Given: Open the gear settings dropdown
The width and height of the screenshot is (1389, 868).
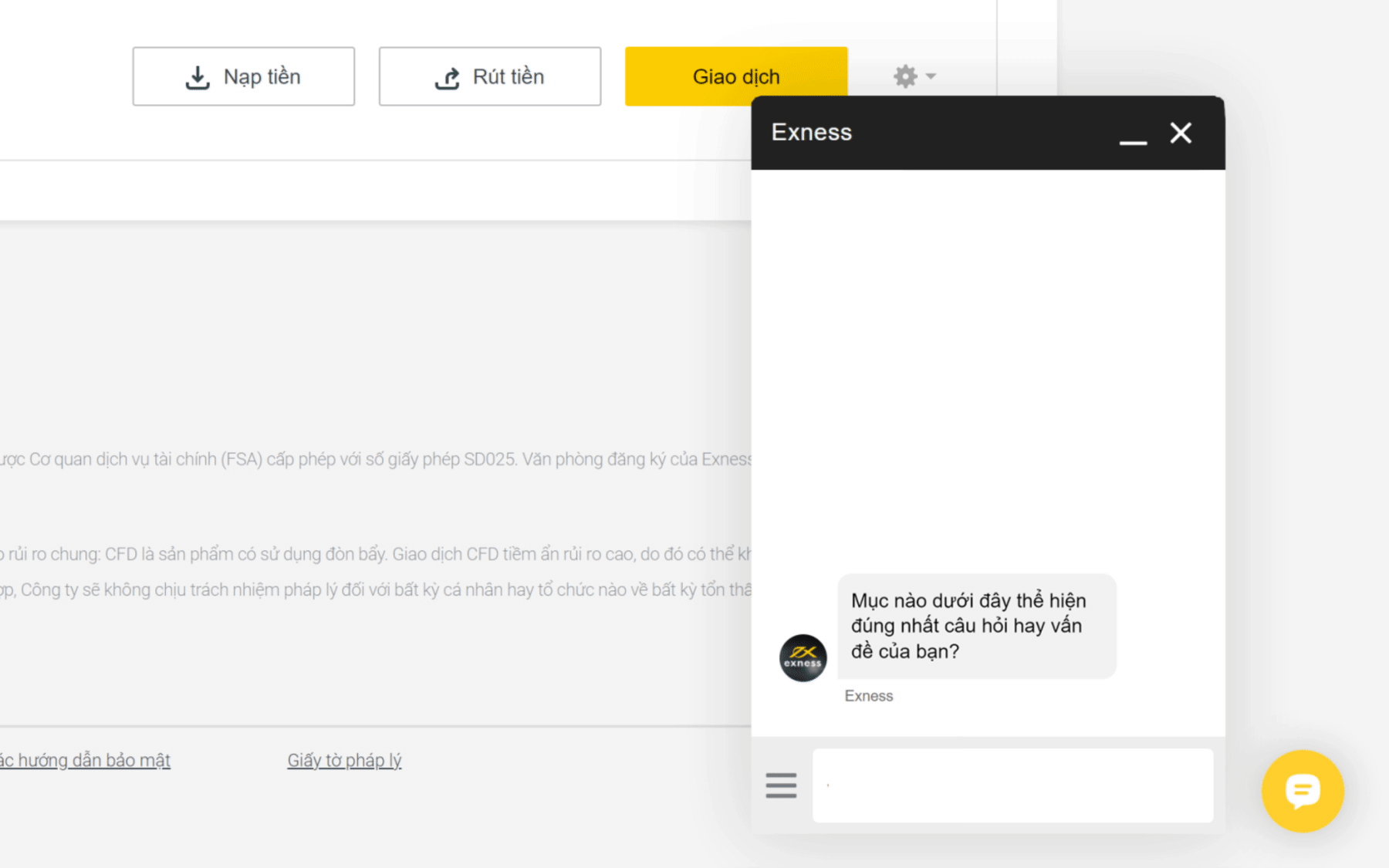Looking at the screenshot, I should 914,76.
